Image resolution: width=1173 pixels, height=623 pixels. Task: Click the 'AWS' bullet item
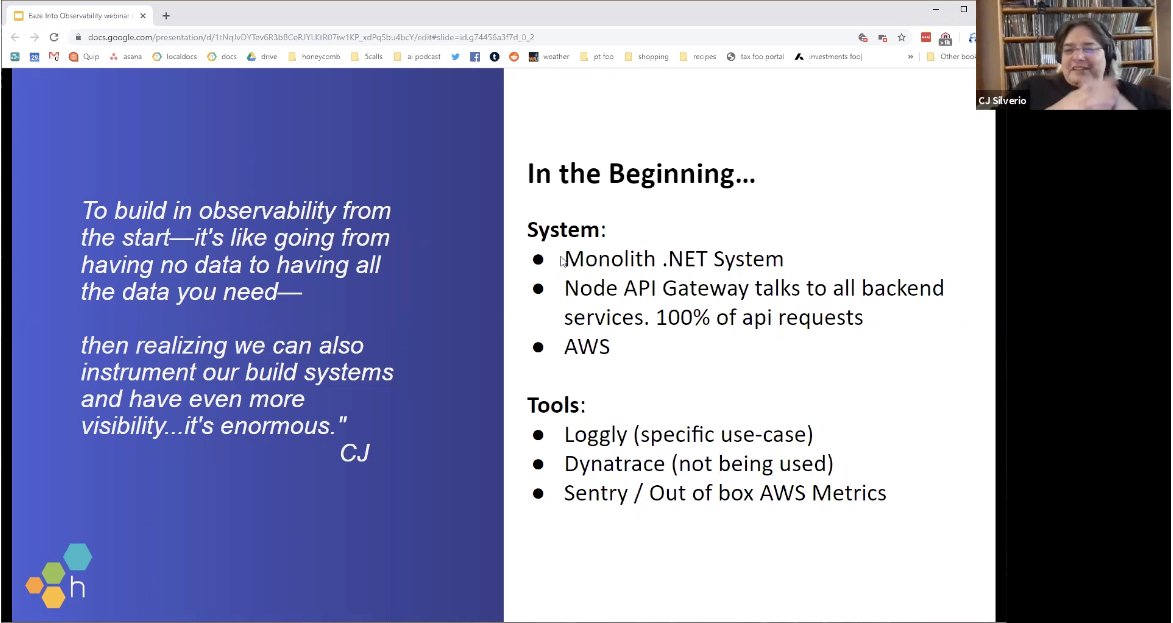pyautogui.click(x=586, y=346)
